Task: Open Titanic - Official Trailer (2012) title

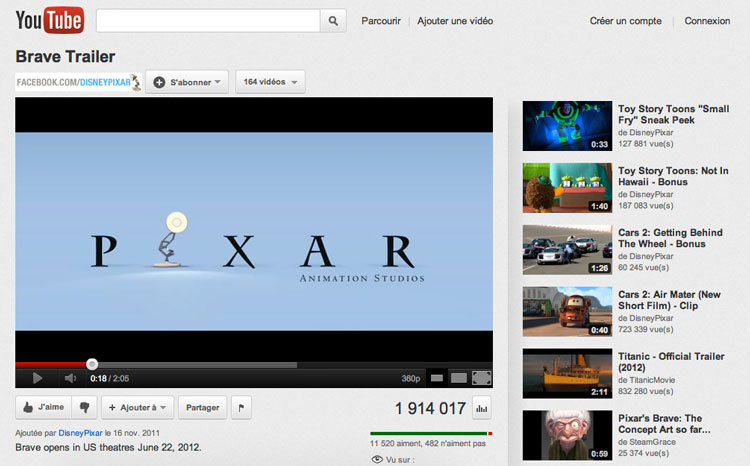Action: point(671,362)
